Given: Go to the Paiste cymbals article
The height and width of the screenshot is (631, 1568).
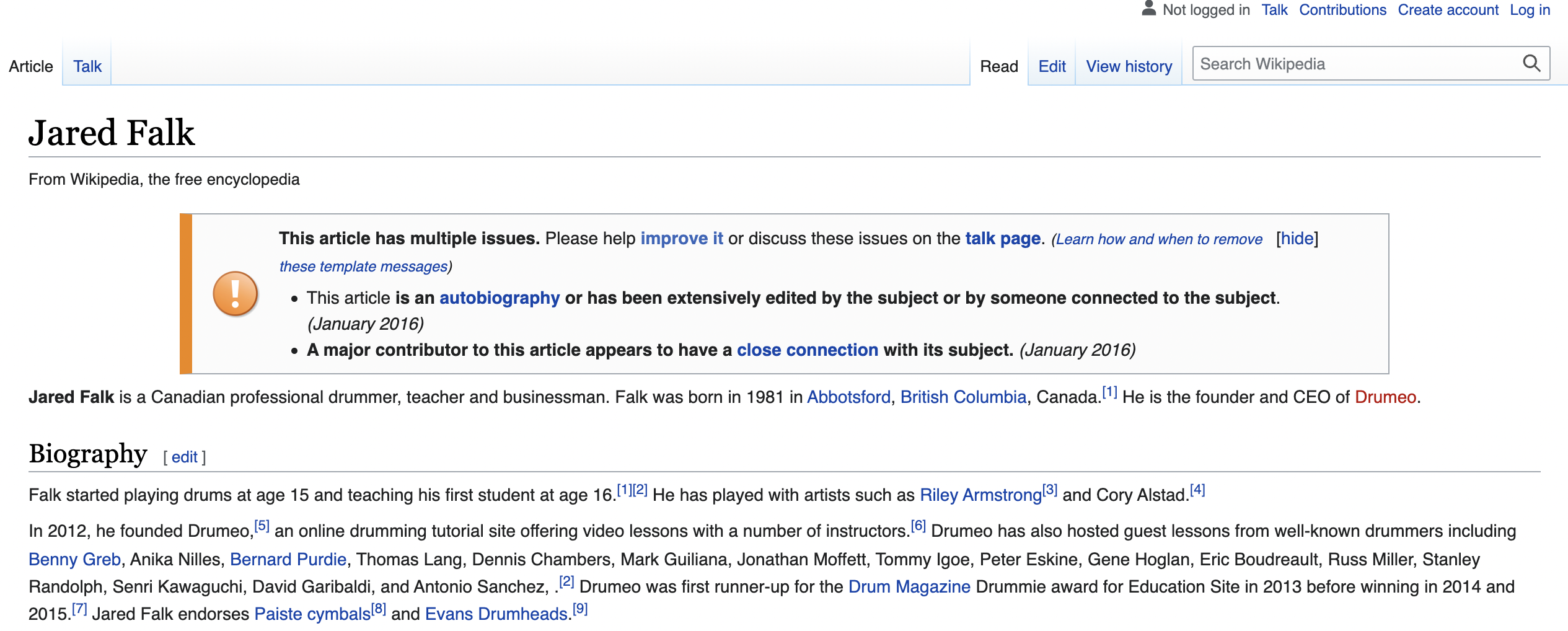Looking at the screenshot, I should (312, 614).
